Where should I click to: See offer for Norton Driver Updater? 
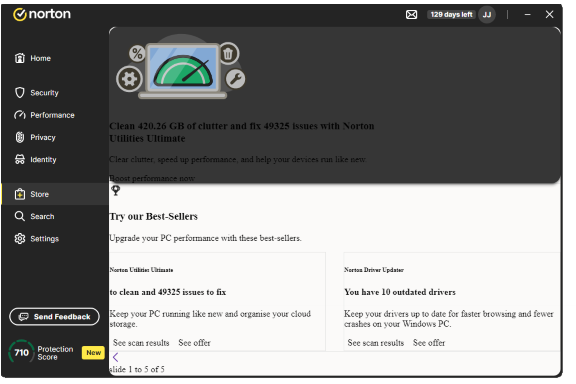[429, 343]
